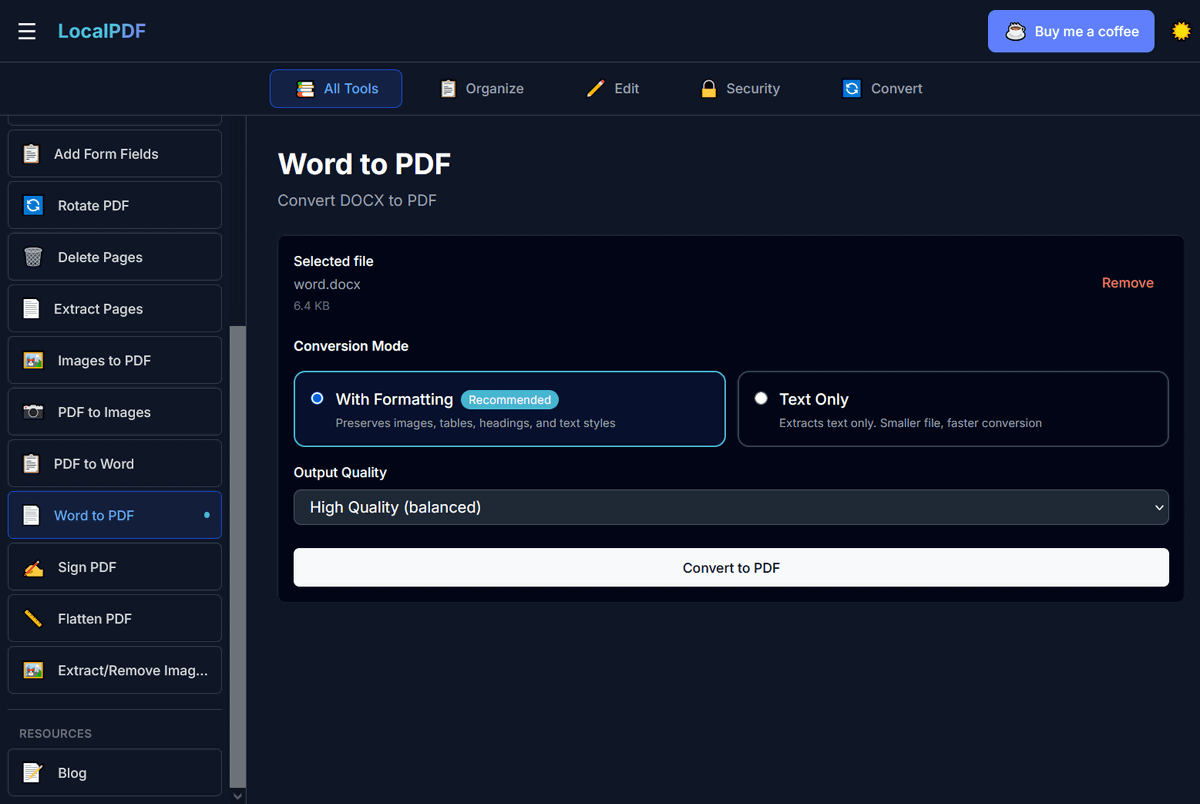Viewport: 1200px width, 804px height.
Task: Click the Delete Pages trash icon
Action: [x=33, y=257]
